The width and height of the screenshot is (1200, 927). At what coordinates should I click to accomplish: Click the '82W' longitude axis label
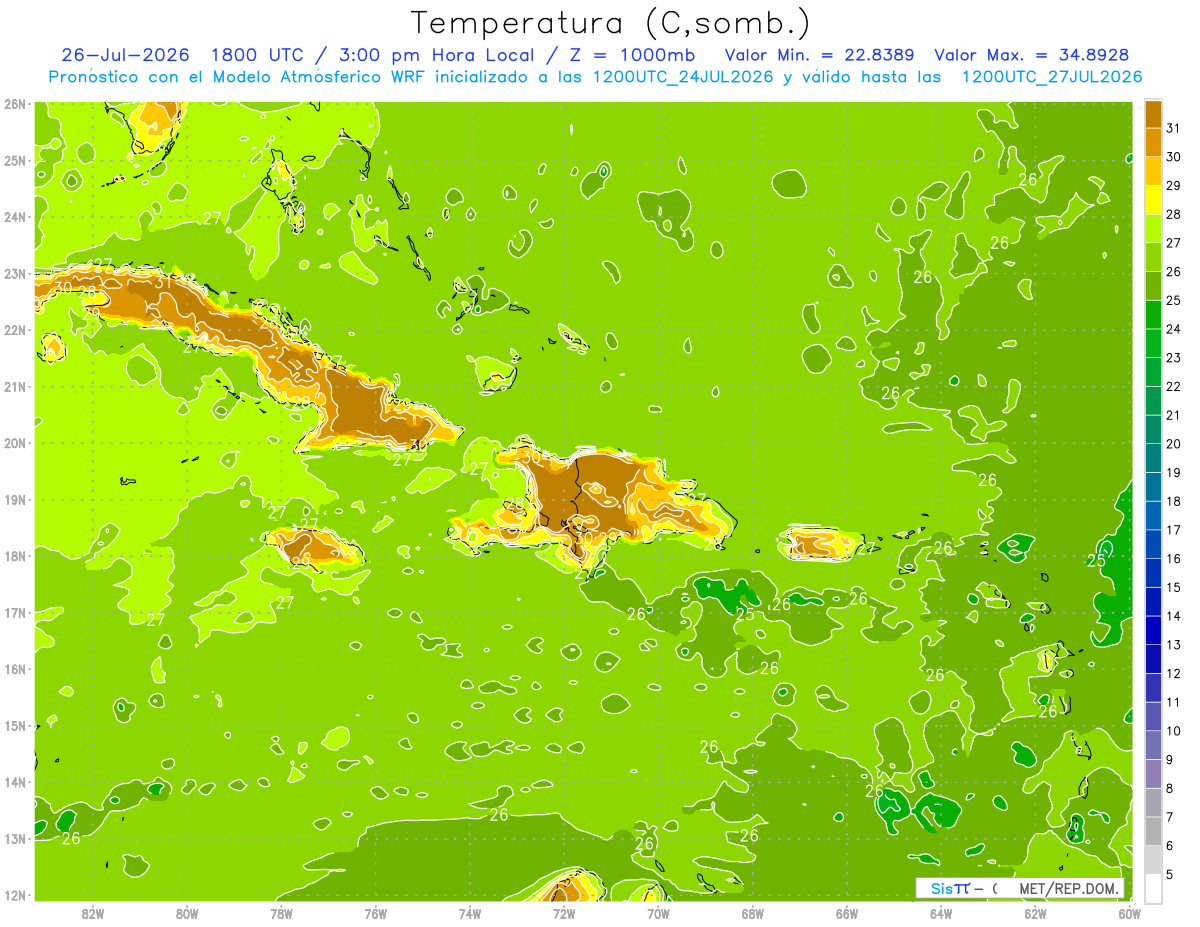(93, 913)
